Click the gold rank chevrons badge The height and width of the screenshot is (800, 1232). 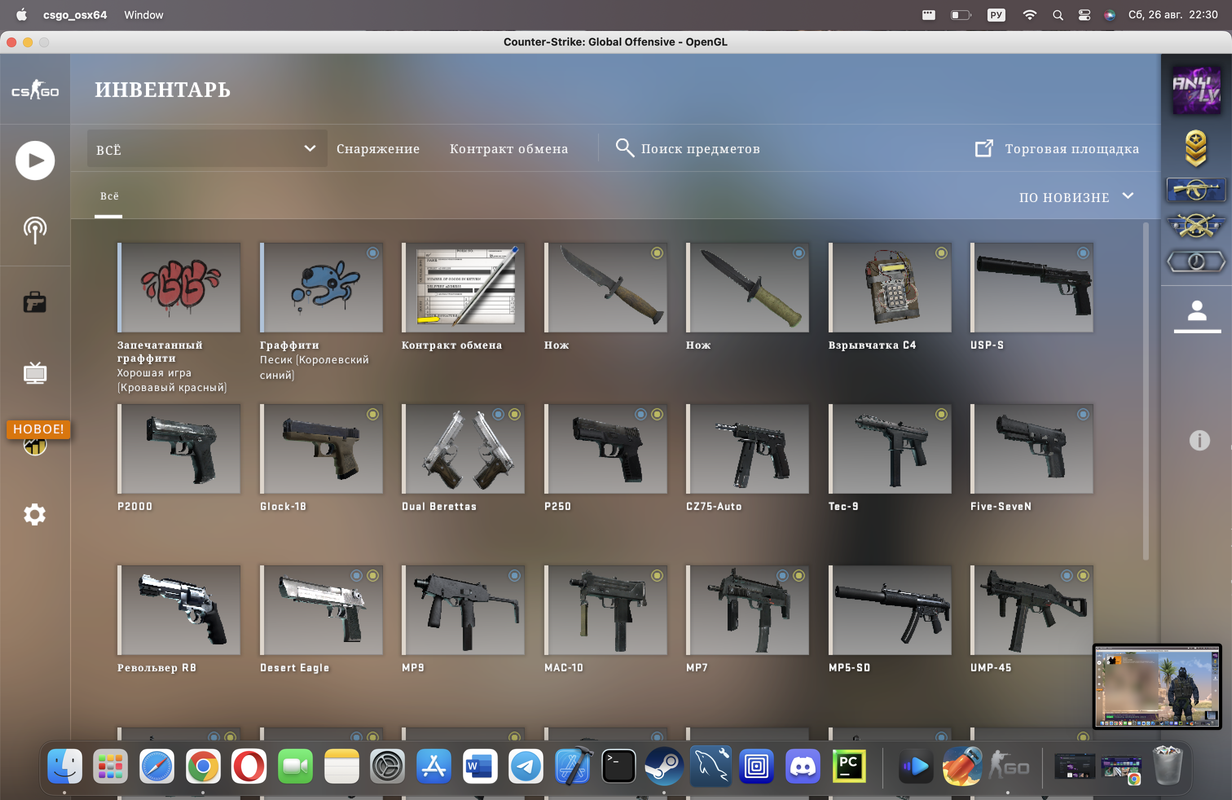[x=1196, y=148]
